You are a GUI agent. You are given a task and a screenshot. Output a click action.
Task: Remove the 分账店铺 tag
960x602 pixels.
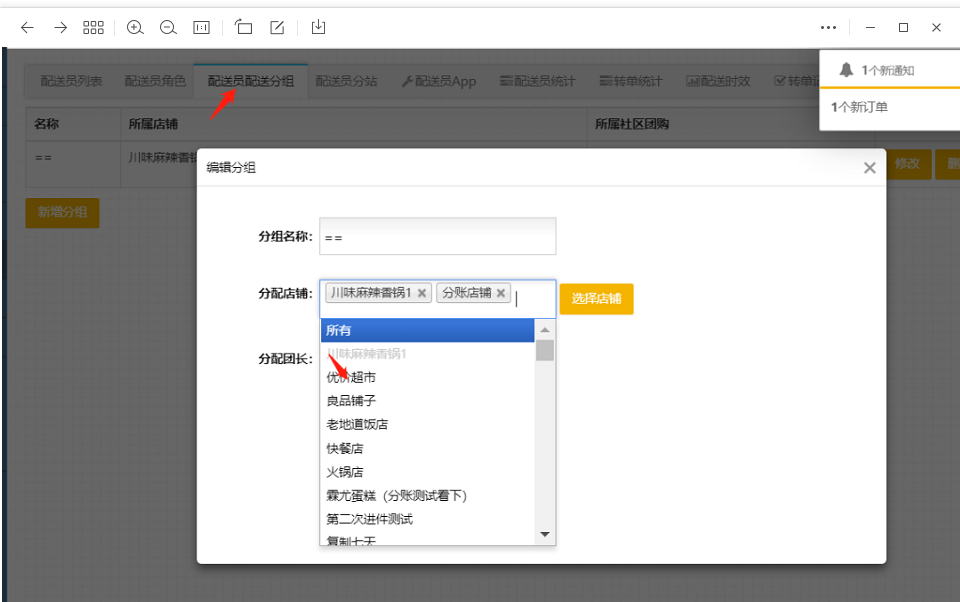(502, 293)
